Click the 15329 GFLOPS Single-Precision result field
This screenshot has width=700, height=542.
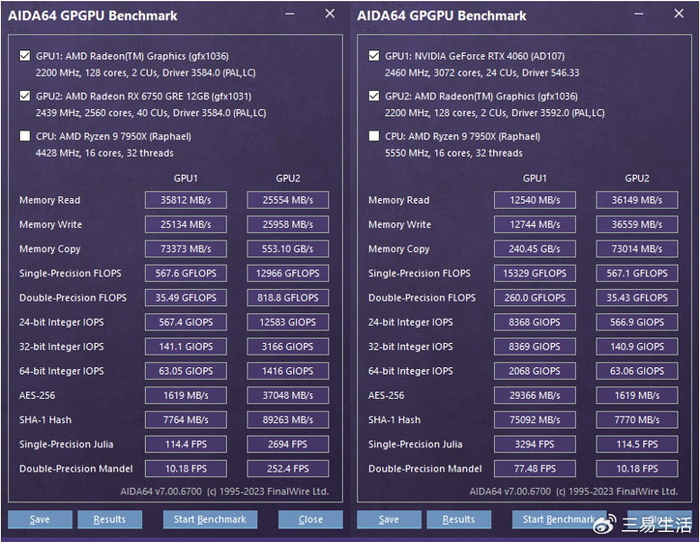[x=535, y=273]
